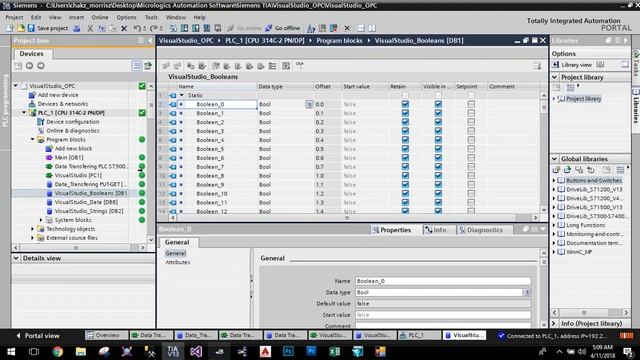The height and width of the screenshot is (360, 640).
Task: Click the forward arrow in project tree toolbar
Action: click(x=41, y=66)
